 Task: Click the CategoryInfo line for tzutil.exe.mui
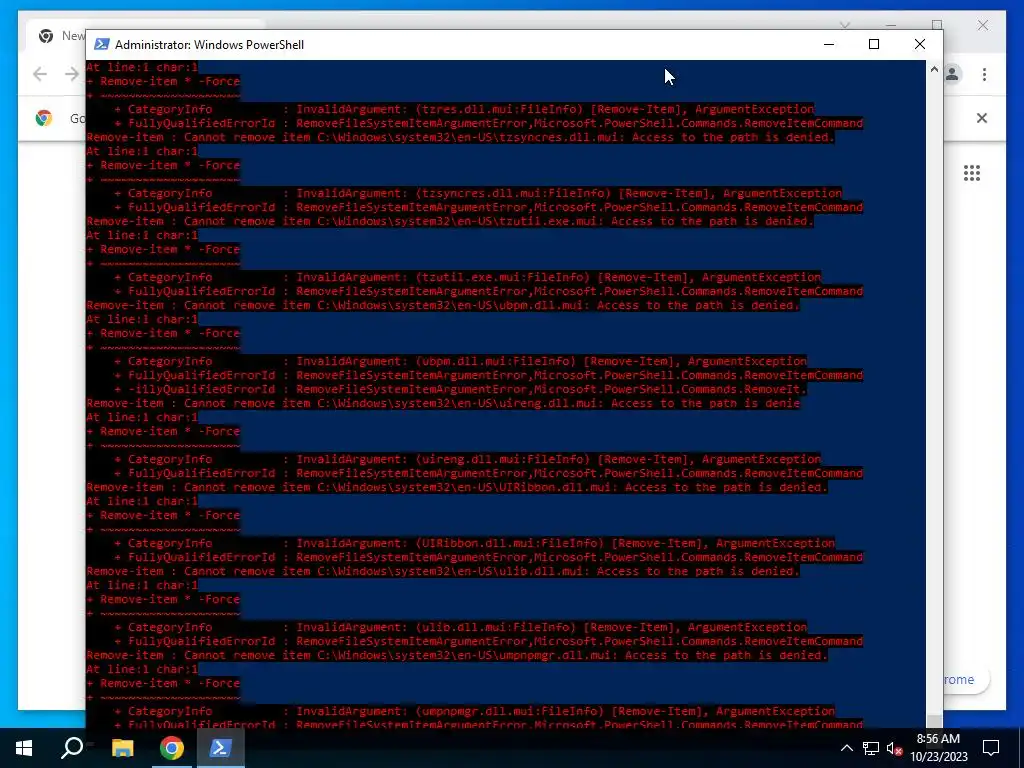click(x=468, y=277)
